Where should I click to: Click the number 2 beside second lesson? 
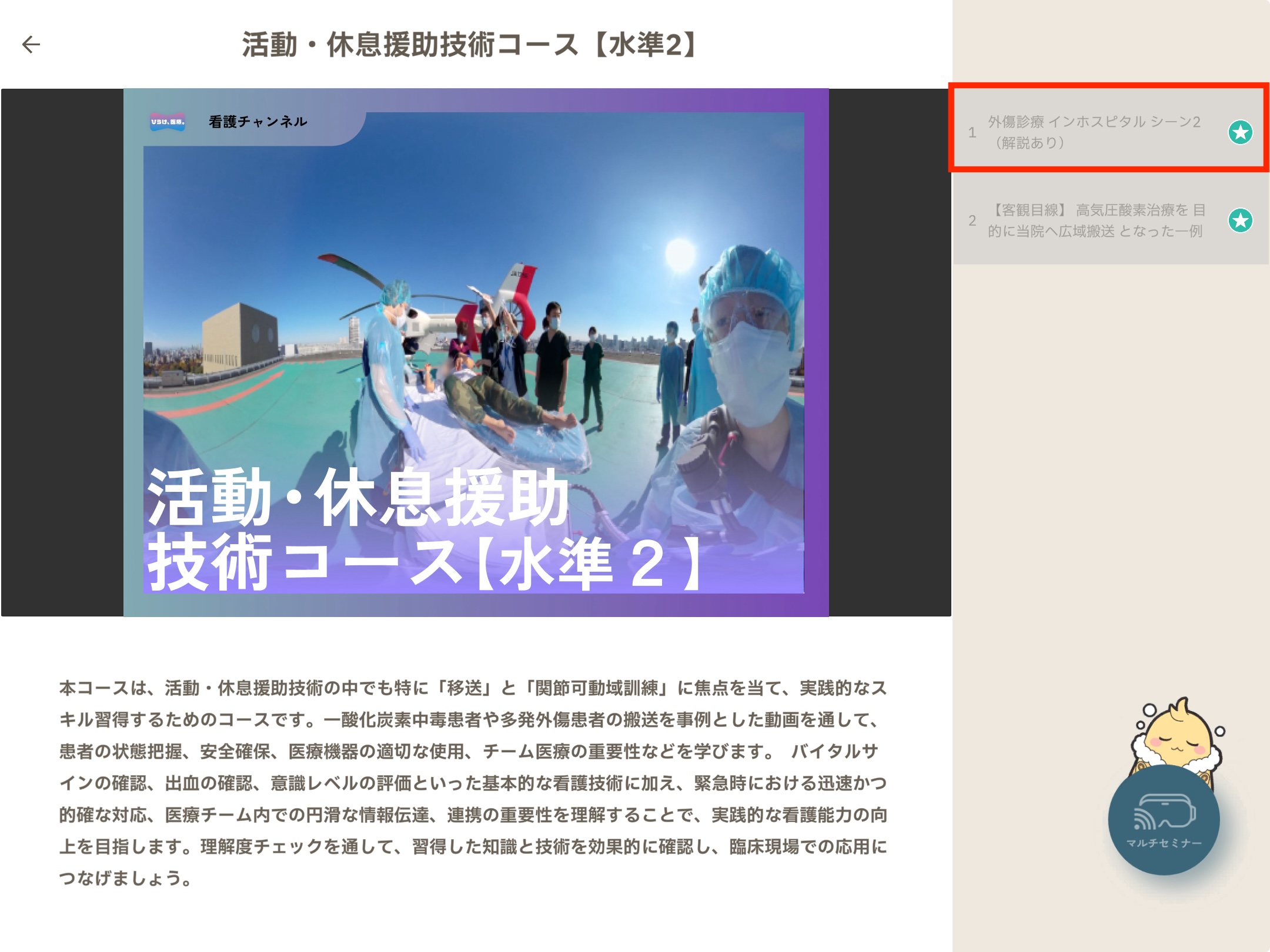(972, 221)
